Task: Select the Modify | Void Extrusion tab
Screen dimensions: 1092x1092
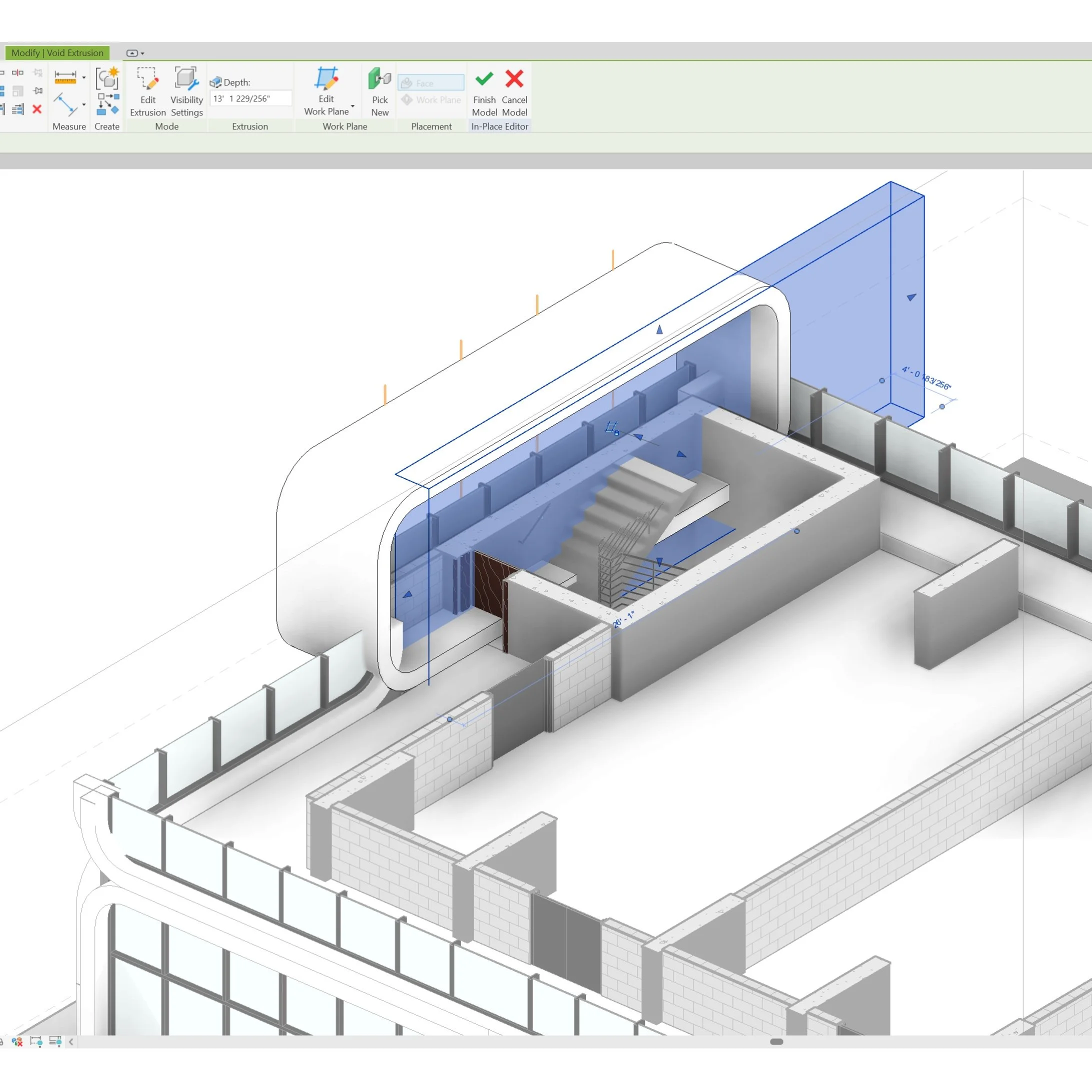Action: pyautogui.click(x=57, y=52)
